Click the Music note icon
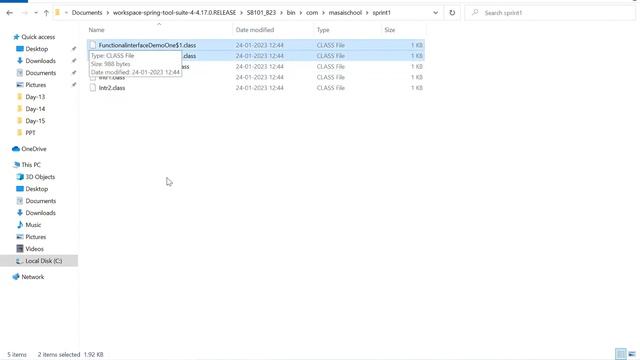Viewport: 640px width, 360px height. pyautogui.click(x=20, y=225)
